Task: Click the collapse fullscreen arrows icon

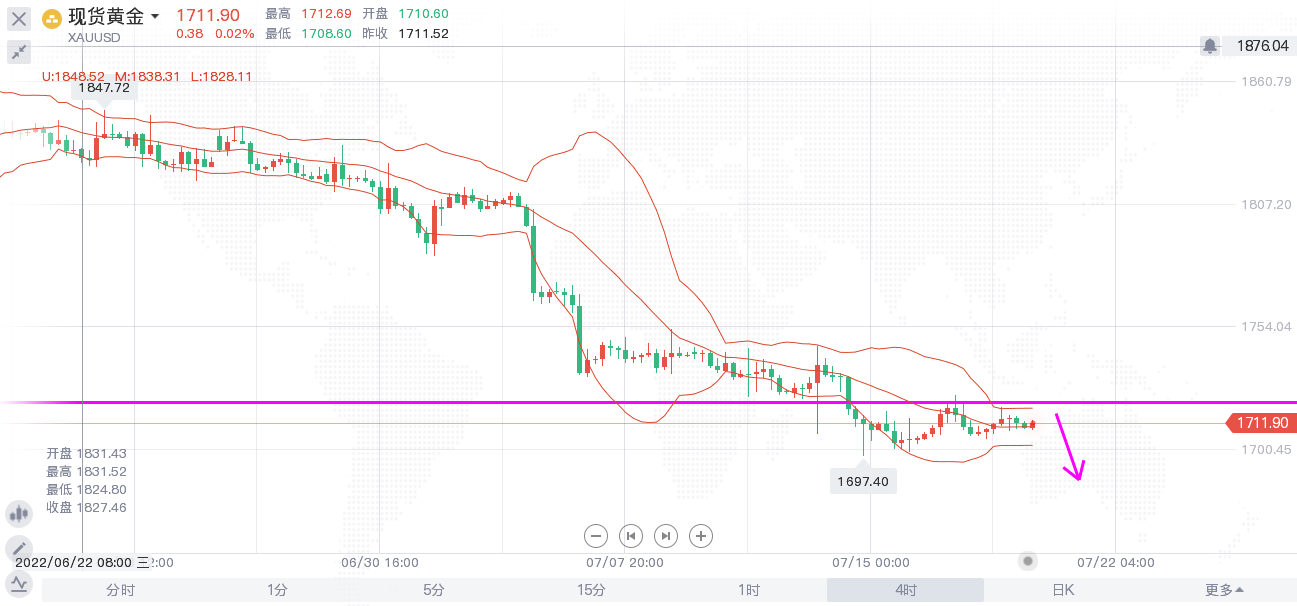Action: pos(19,52)
